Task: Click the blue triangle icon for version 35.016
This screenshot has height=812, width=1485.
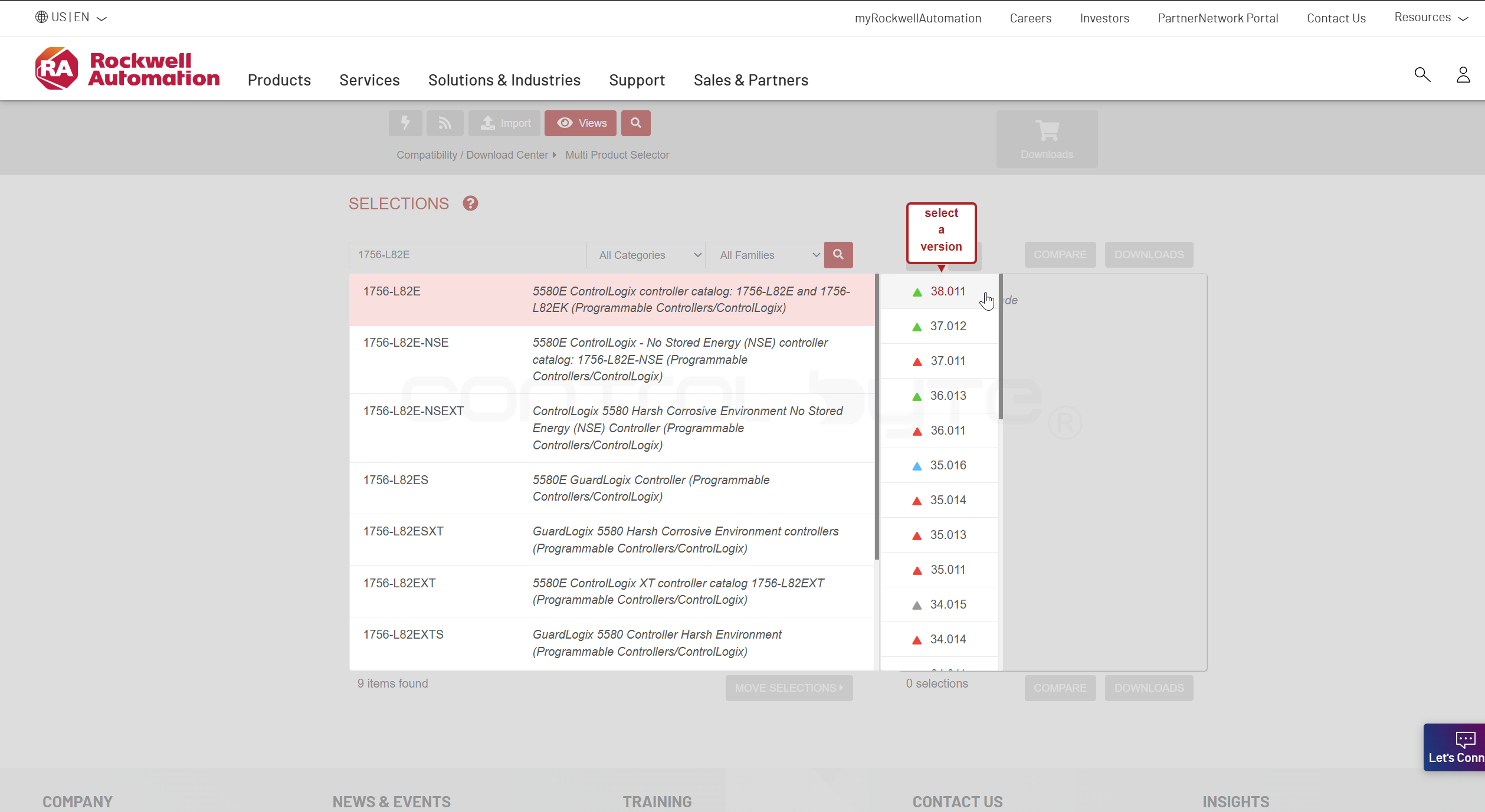Action: point(917,466)
